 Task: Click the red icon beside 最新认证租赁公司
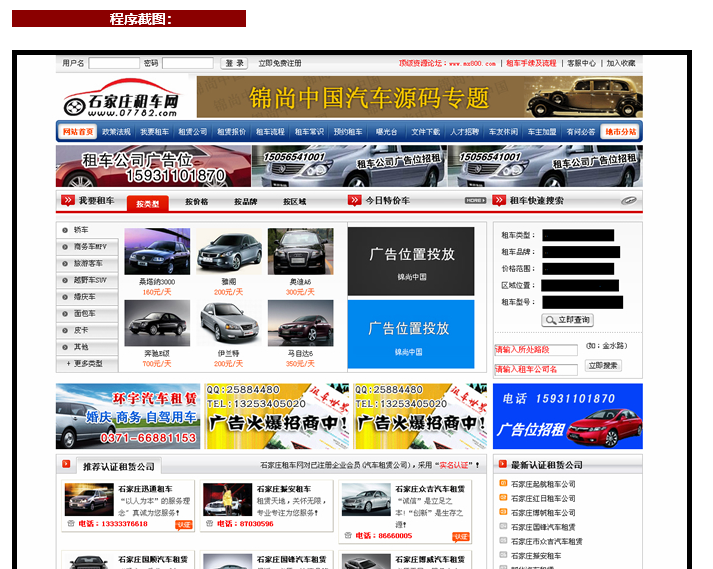click(502, 464)
